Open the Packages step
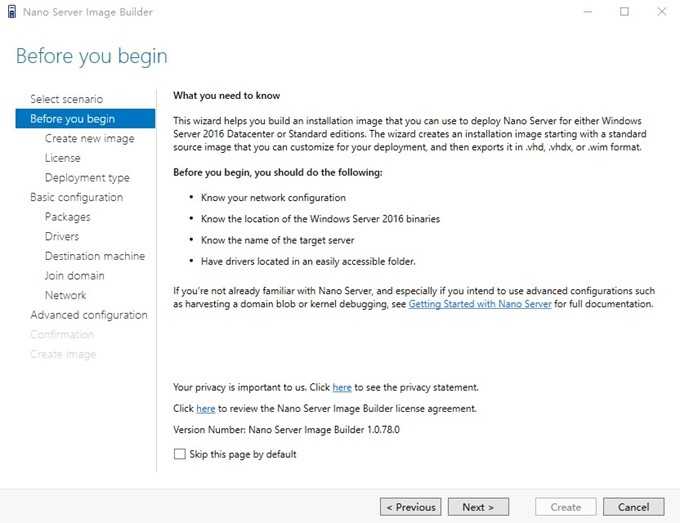 click(68, 217)
